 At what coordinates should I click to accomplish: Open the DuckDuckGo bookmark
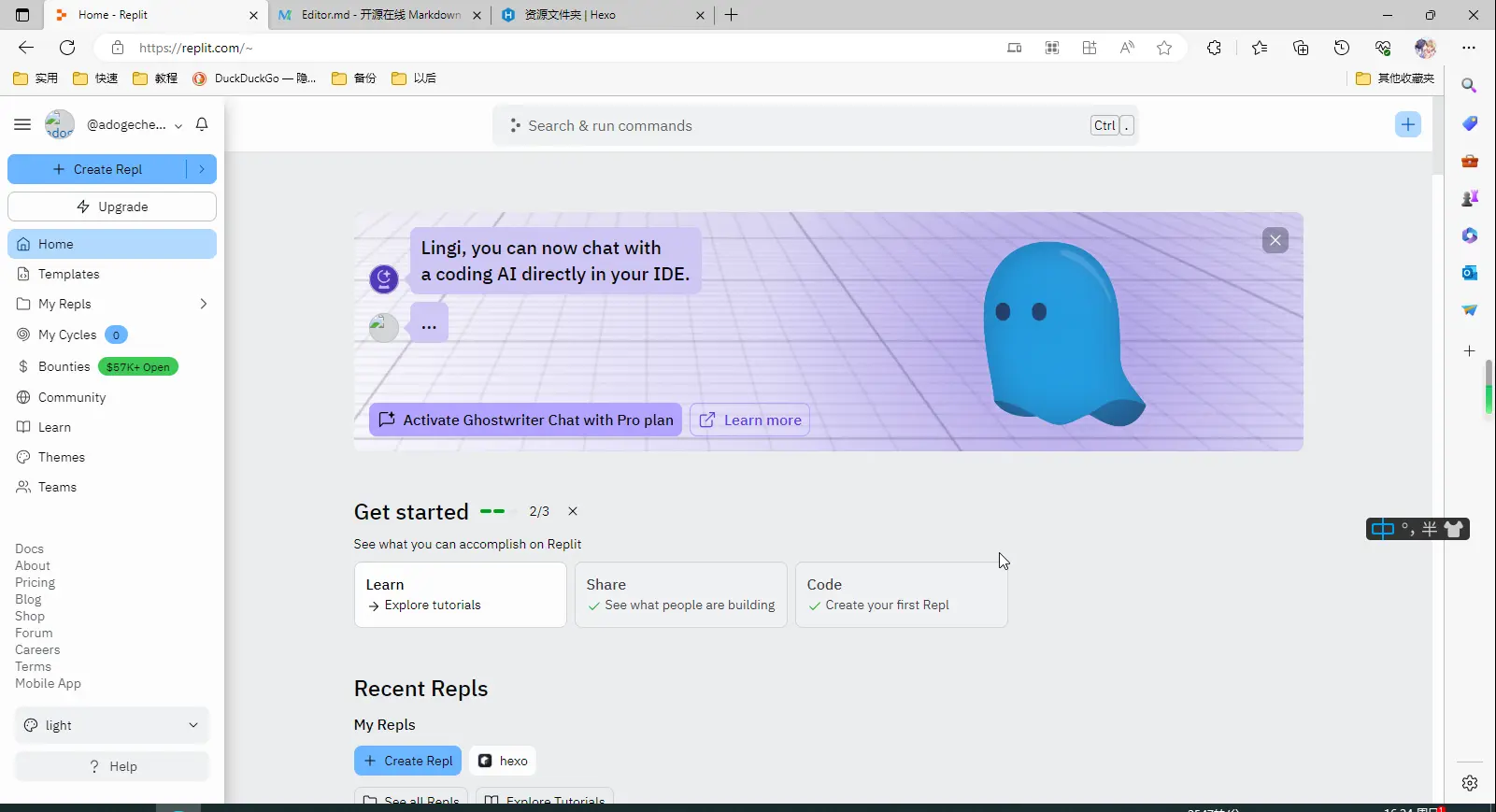pyautogui.click(x=254, y=78)
